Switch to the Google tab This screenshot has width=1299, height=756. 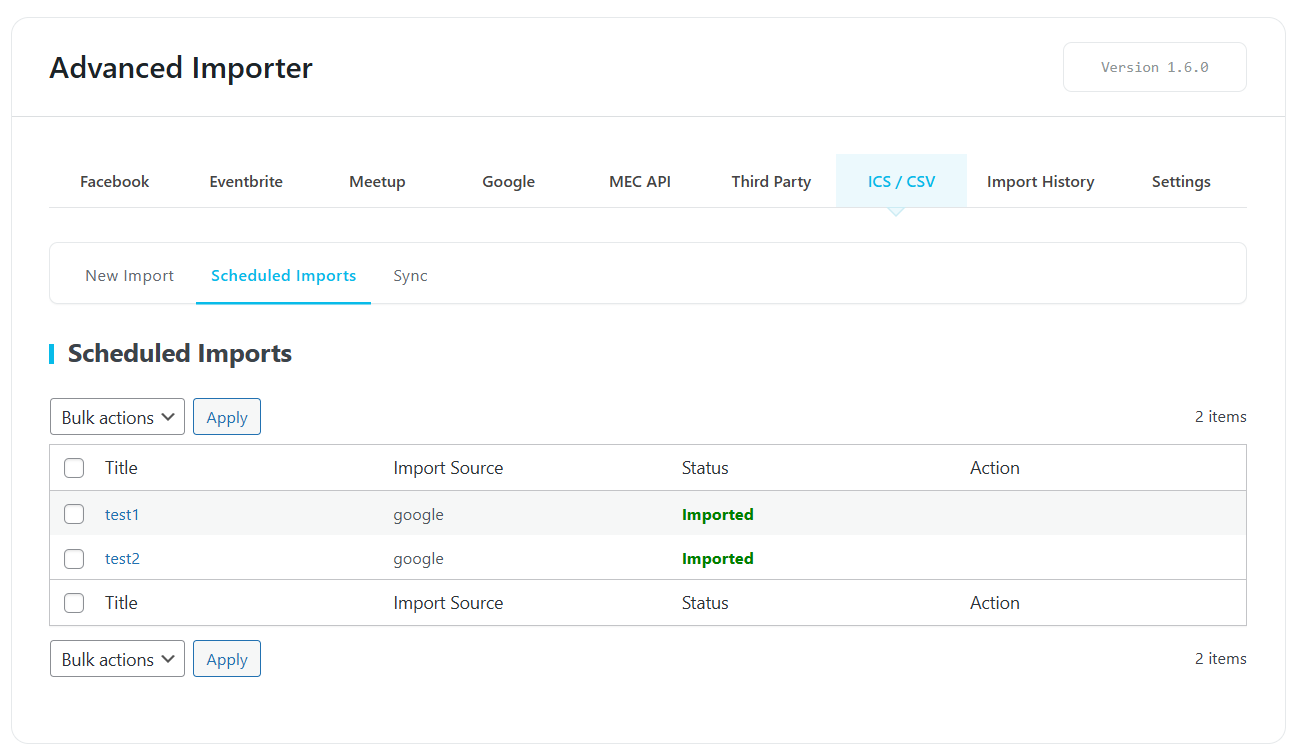[x=508, y=181]
